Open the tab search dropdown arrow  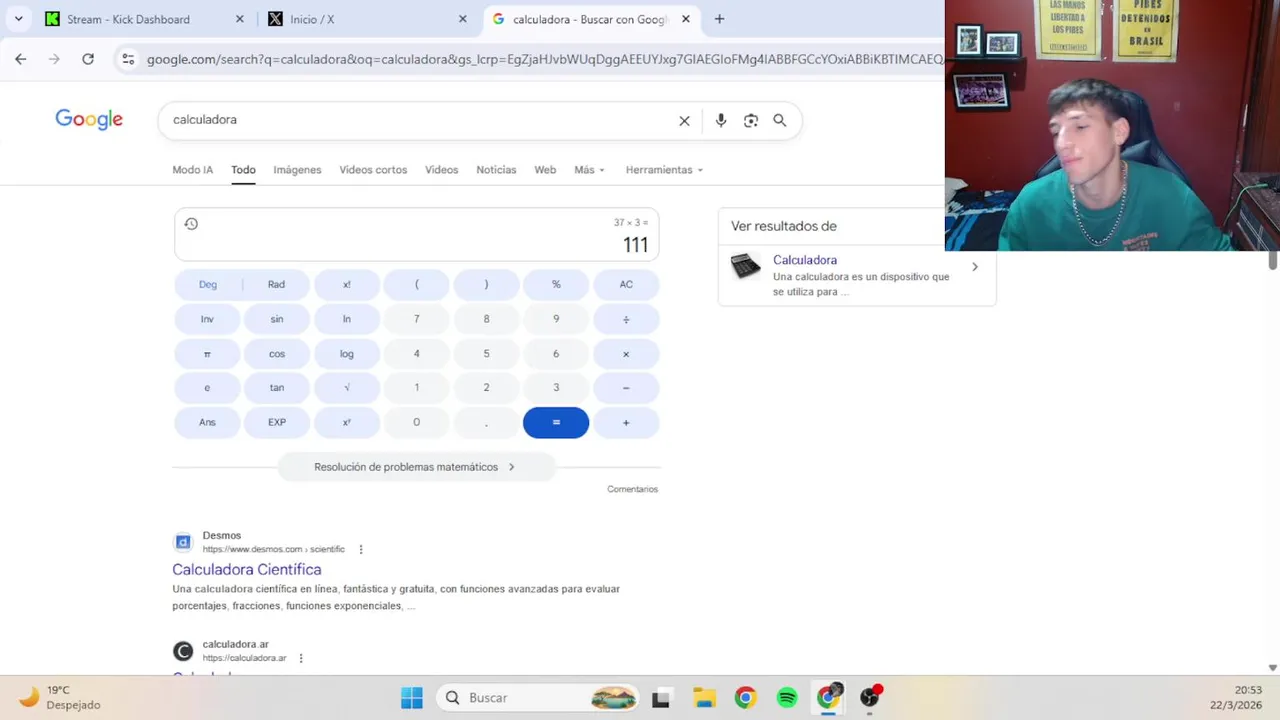tap(18, 19)
